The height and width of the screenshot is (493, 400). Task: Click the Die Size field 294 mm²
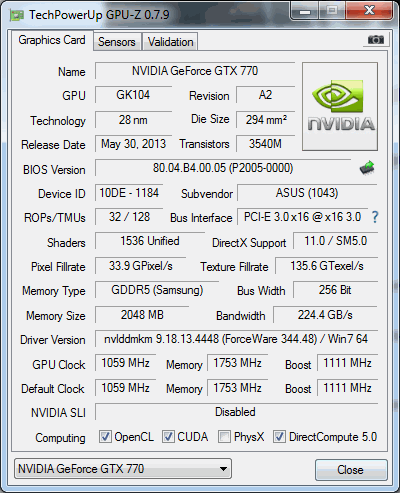pyautogui.click(x=266, y=120)
